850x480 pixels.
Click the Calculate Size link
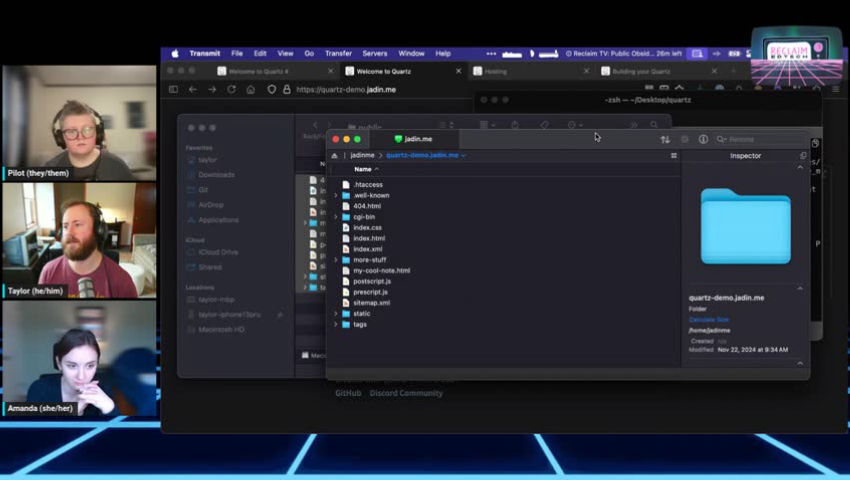709,319
